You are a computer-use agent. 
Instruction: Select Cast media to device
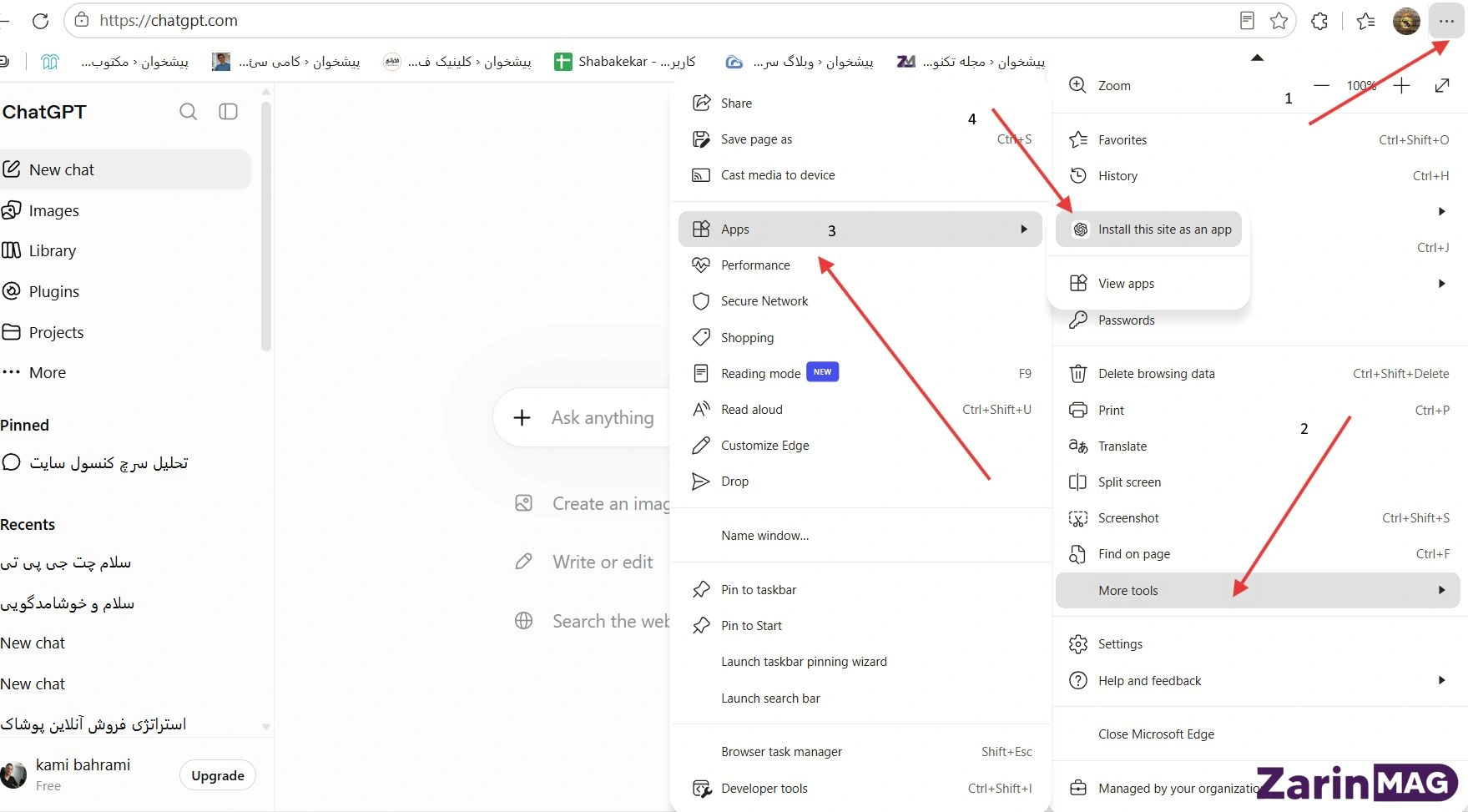coord(860,175)
